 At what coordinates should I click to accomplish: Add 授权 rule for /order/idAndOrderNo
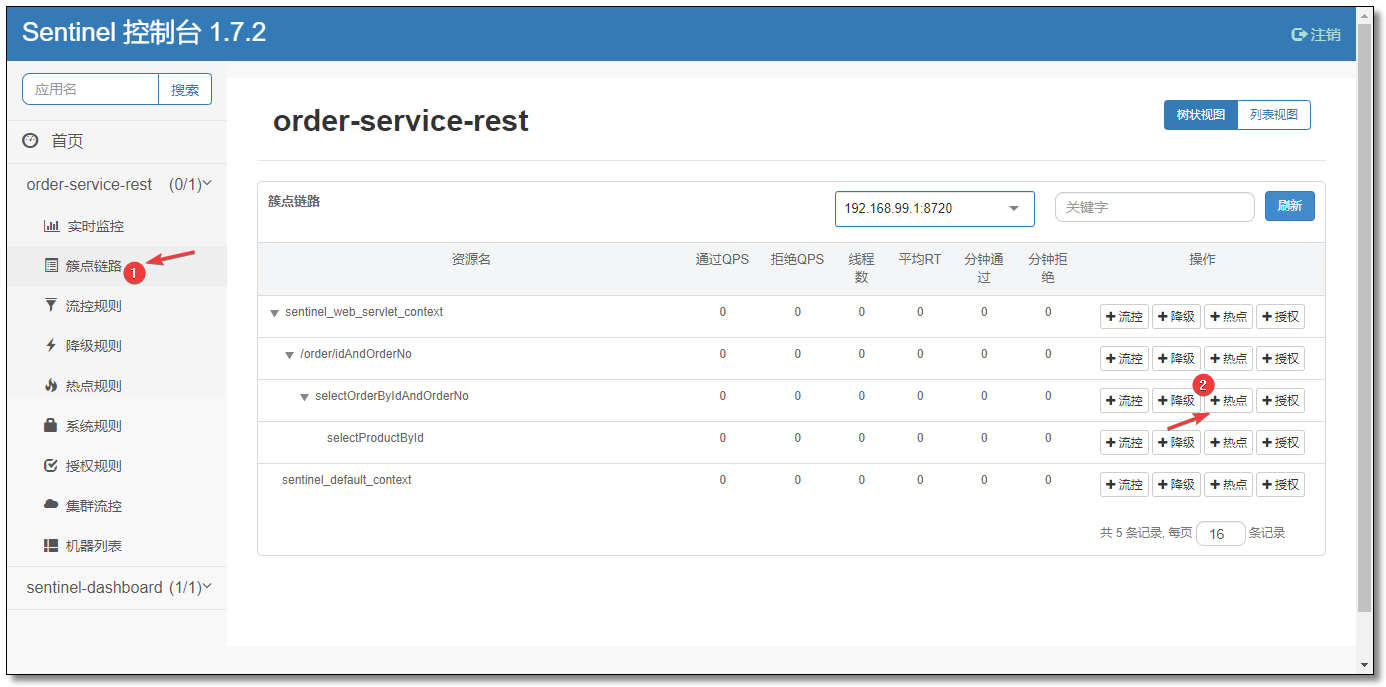point(1280,359)
